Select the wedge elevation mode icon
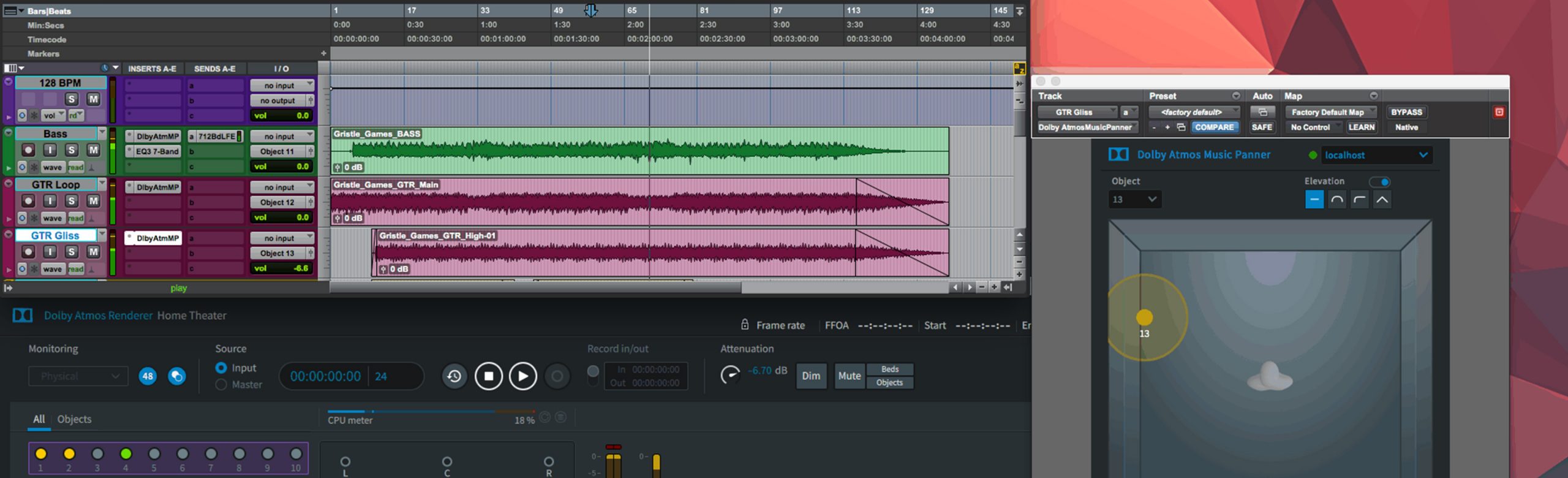The width and height of the screenshot is (1568, 478). coord(1382,199)
